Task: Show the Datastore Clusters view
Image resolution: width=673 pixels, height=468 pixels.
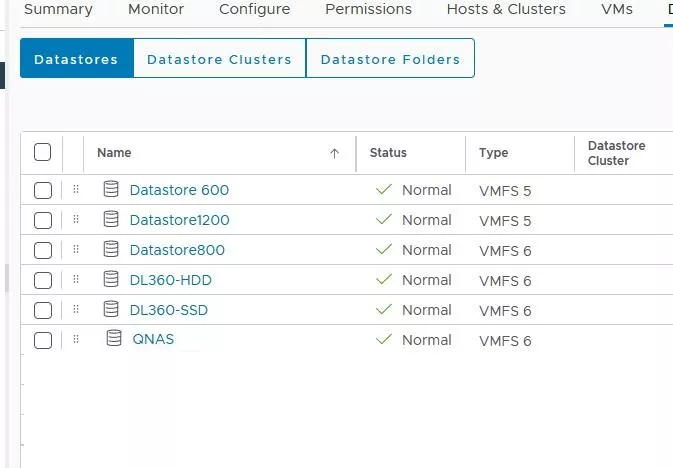Action: tap(219, 58)
